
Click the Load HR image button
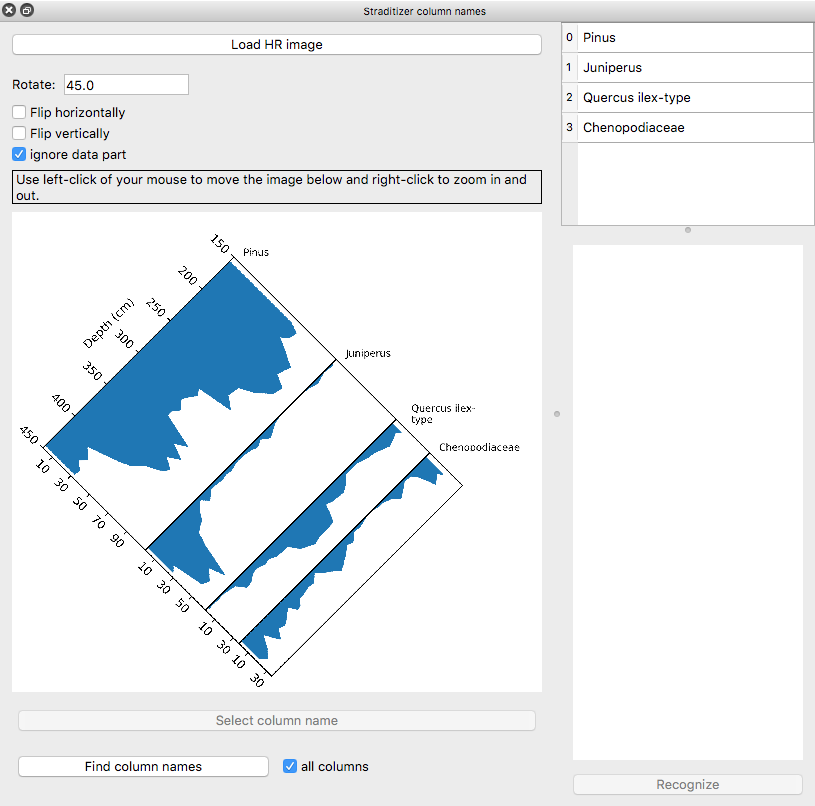click(277, 45)
